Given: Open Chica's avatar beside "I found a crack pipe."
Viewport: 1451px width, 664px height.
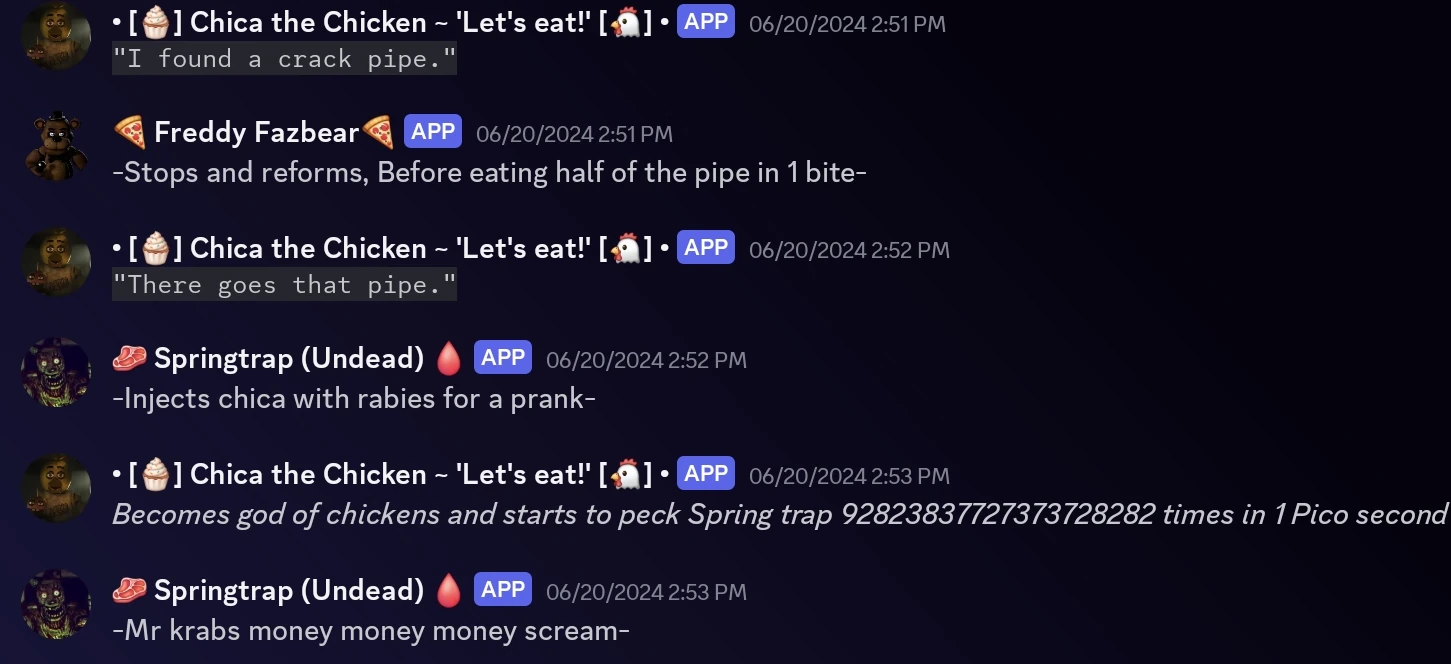Looking at the screenshot, I should click(56, 37).
